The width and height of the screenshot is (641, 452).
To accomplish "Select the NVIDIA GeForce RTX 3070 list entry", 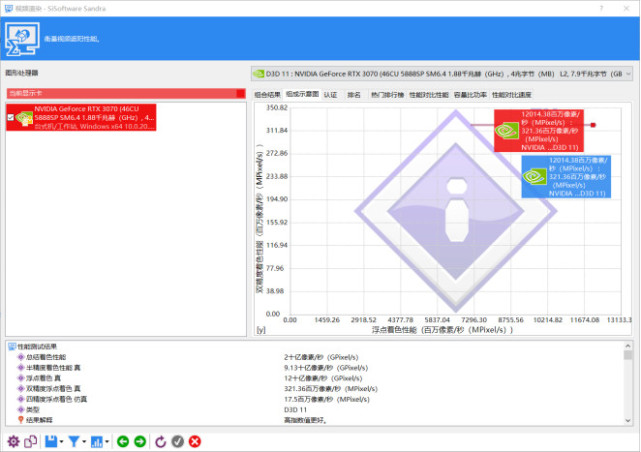I will click(x=81, y=118).
